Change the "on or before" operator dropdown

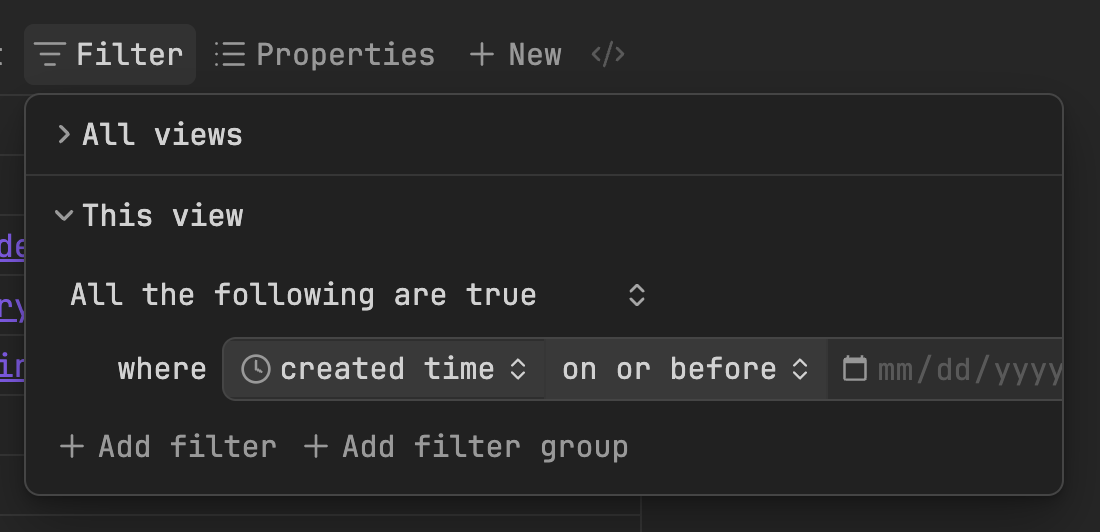[685, 369]
